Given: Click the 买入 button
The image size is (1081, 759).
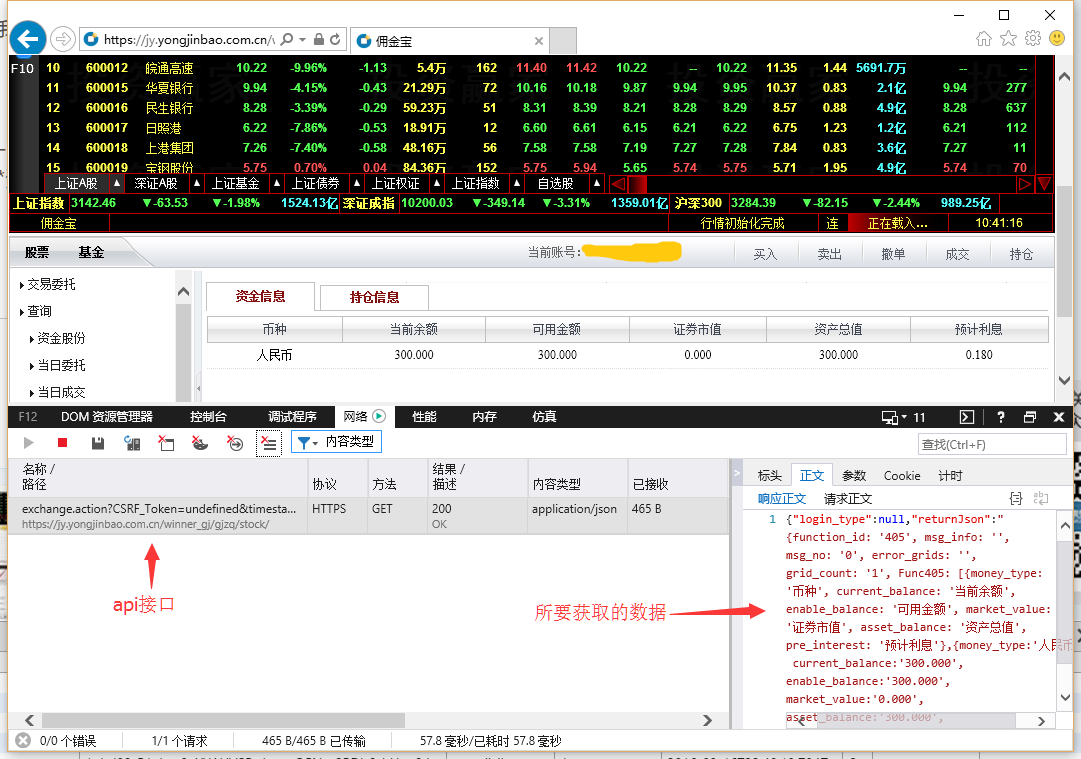Looking at the screenshot, I should [x=765, y=254].
